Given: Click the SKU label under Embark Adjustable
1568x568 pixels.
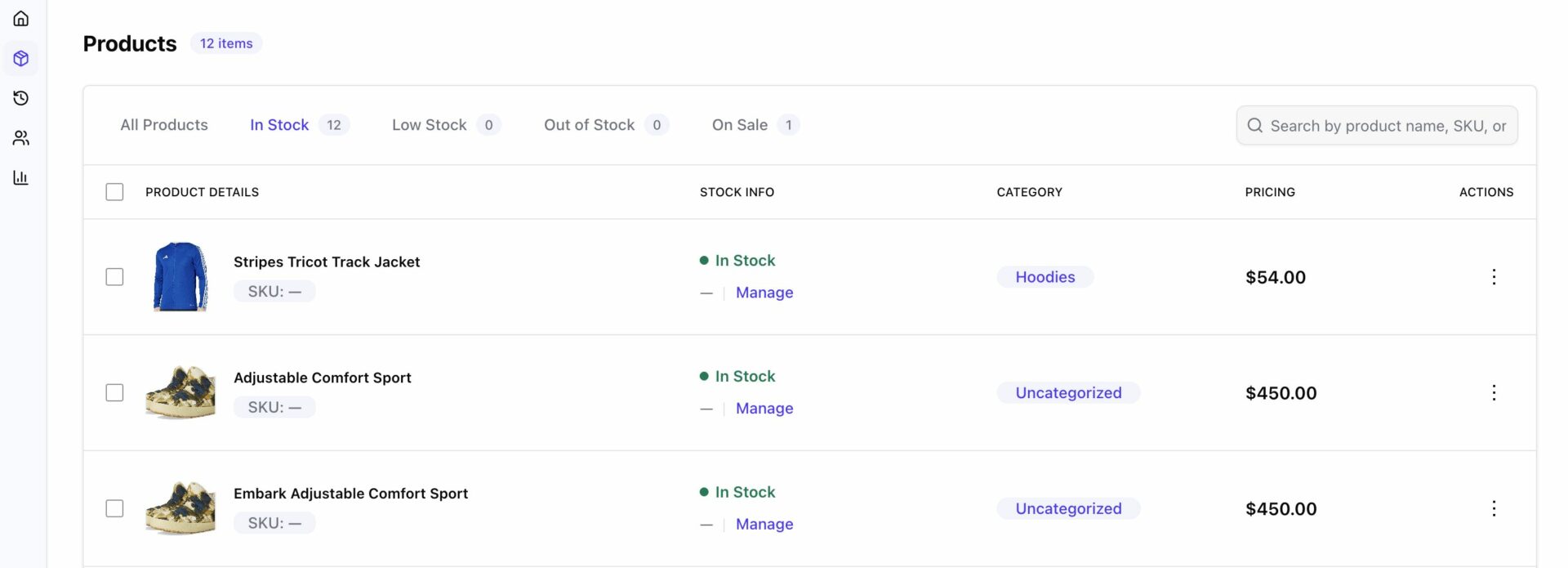Looking at the screenshot, I should 274,523.
